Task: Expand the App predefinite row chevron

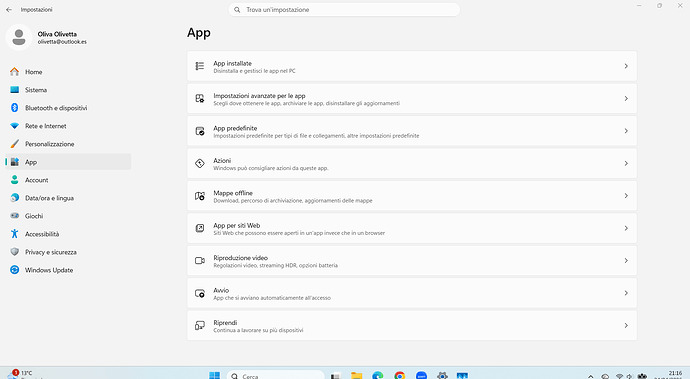Action: coord(626,131)
